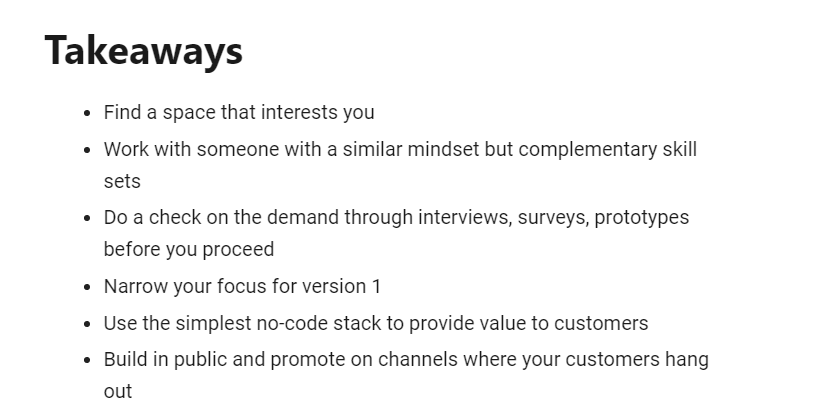Click the bullet dot beside "Build in public"
The image size is (825, 420).
click(x=87, y=360)
